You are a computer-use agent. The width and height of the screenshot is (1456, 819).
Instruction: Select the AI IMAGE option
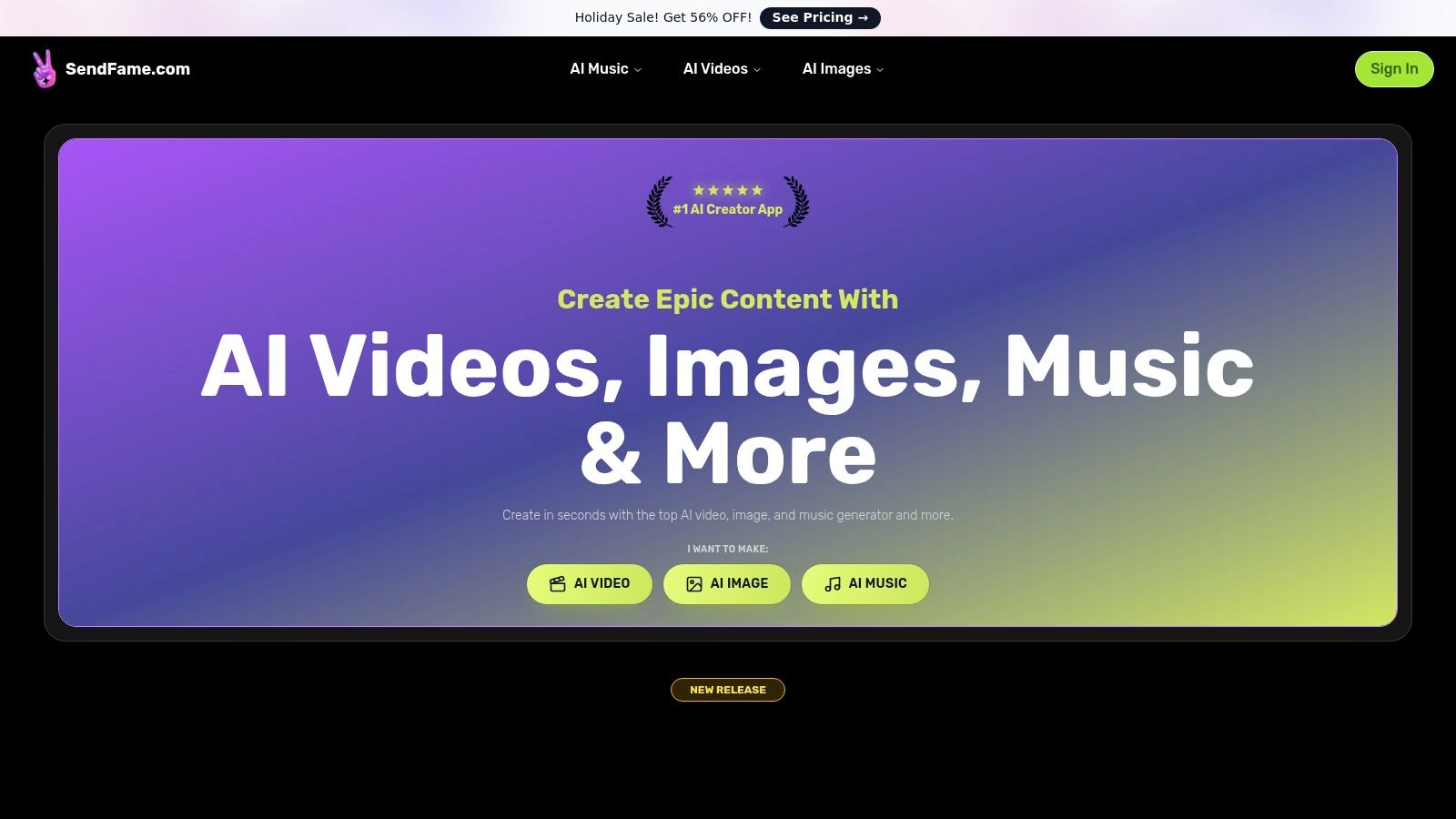tap(727, 583)
